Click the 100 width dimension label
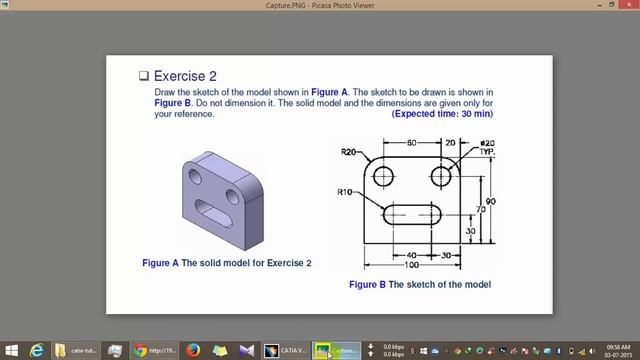The width and height of the screenshot is (640, 360). [411, 265]
